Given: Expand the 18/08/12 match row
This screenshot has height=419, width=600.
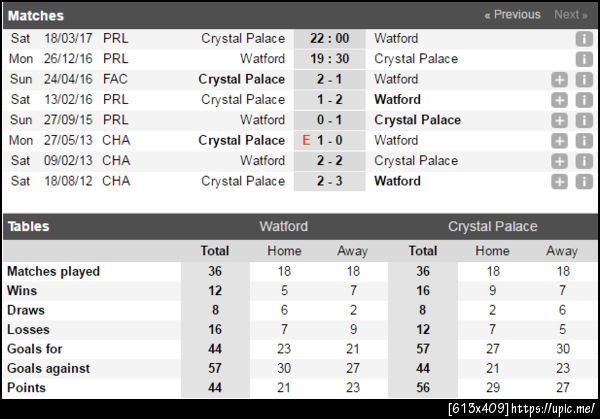Looking at the screenshot, I should click(x=560, y=181).
